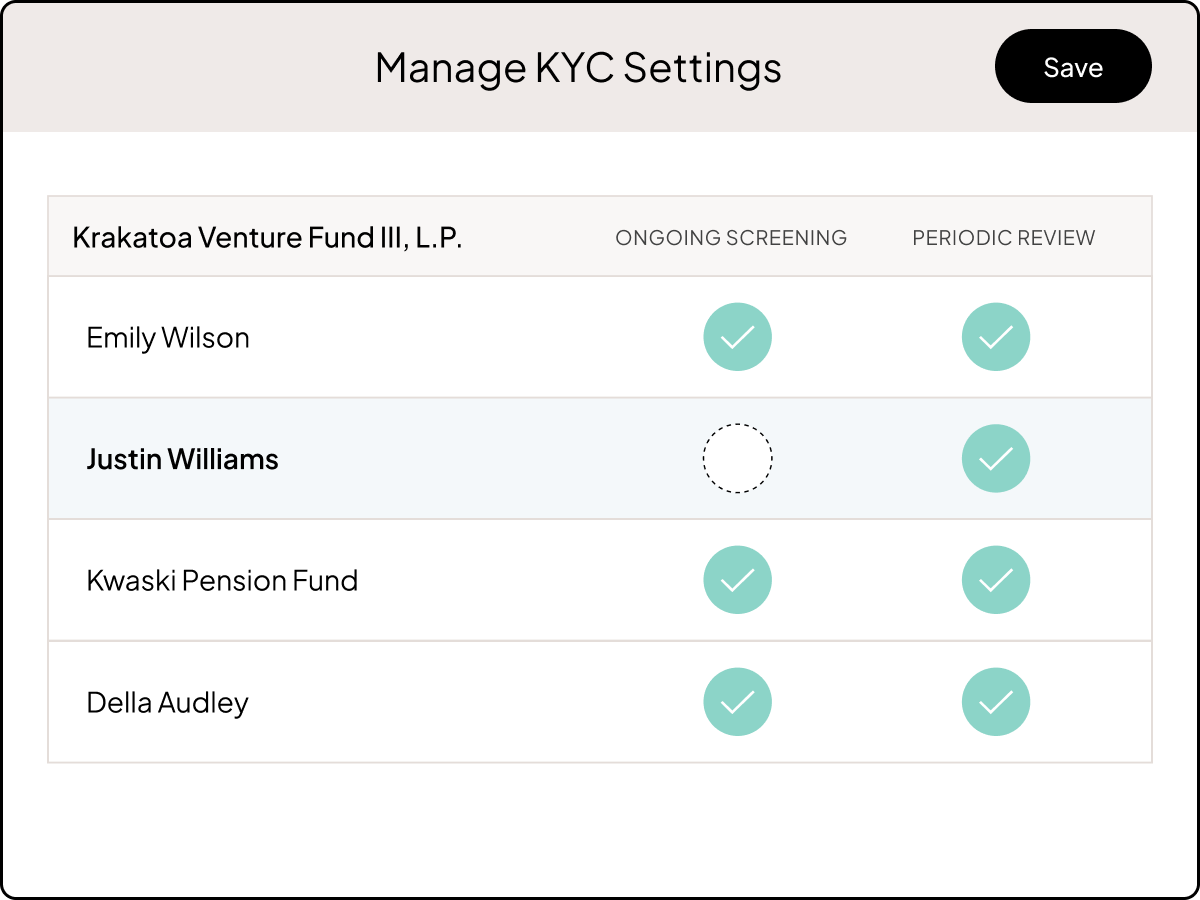Click the Manage KYC Settings title
The width and height of the screenshot is (1200, 900).
(x=578, y=68)
